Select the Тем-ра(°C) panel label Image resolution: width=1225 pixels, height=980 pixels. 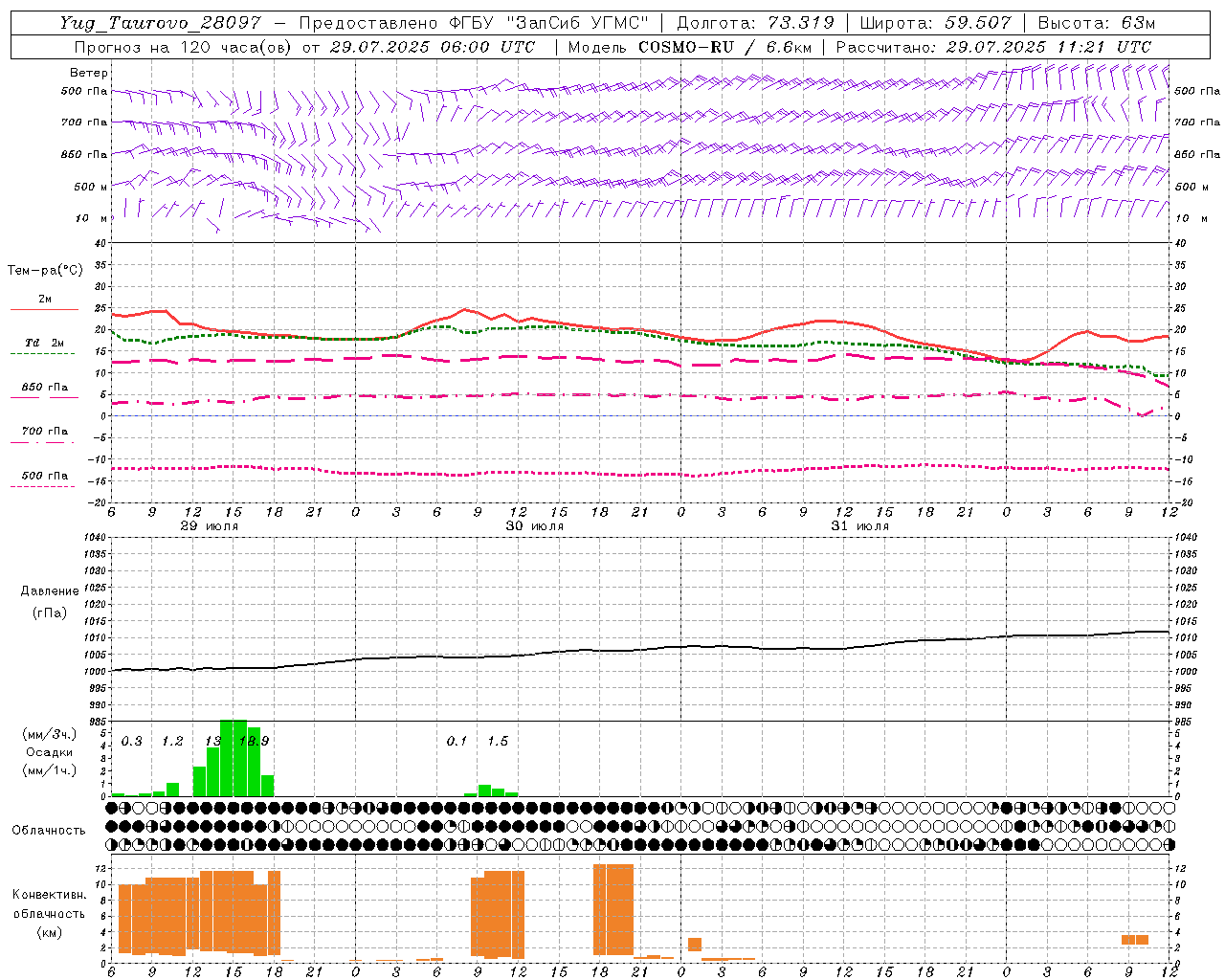coord(45,271)
